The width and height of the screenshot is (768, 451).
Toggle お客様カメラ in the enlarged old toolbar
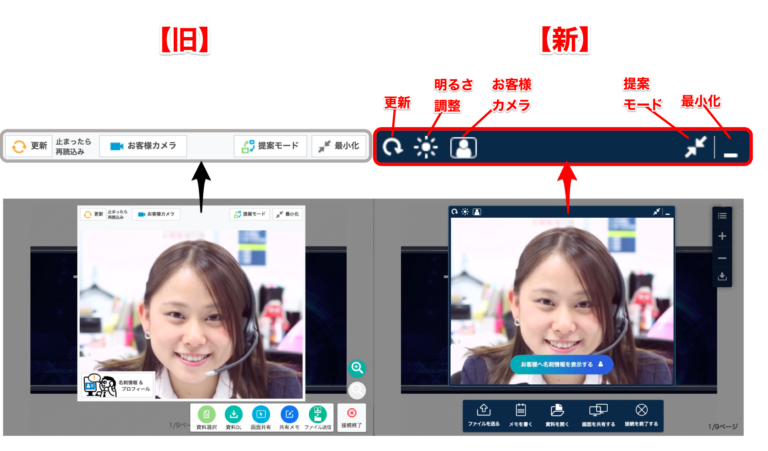pyautogui.click(x=143, y=146)
